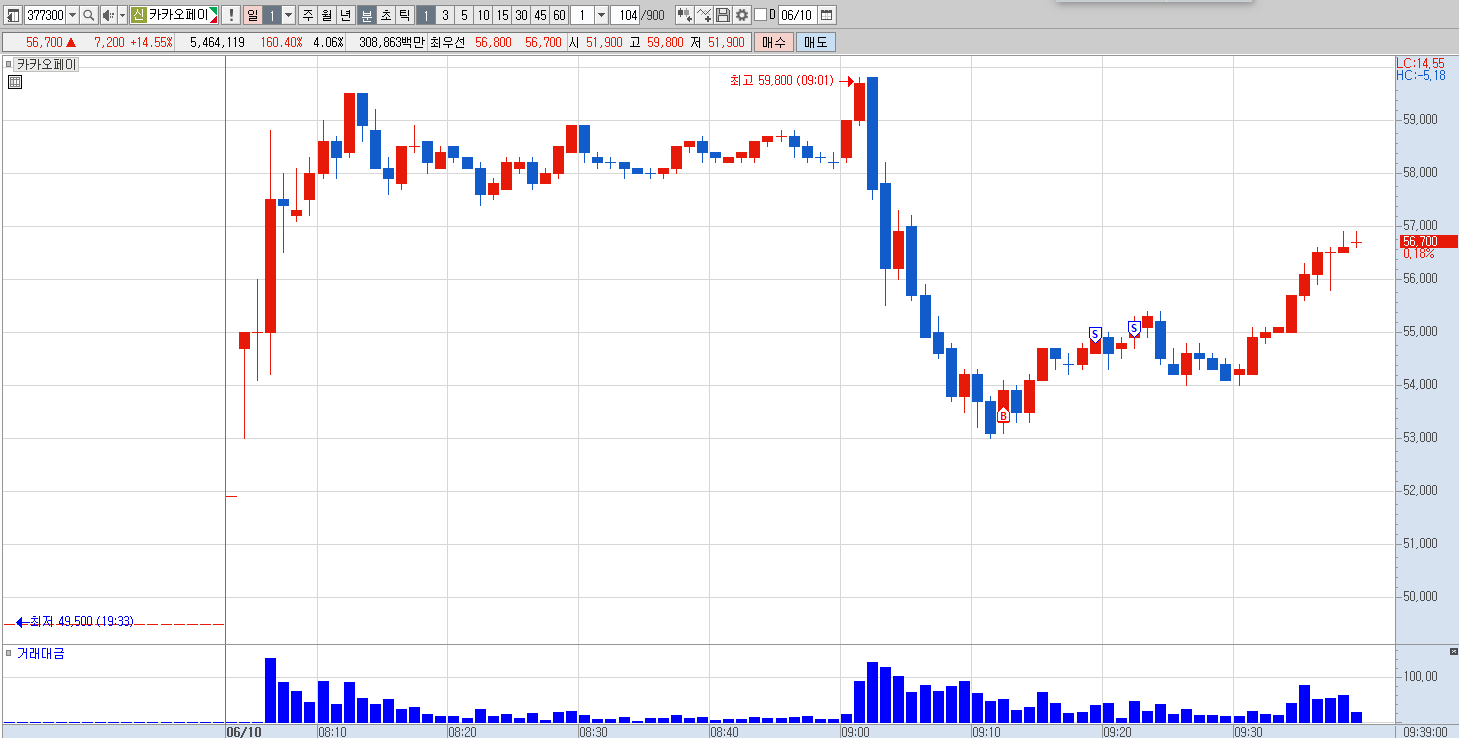Click the 매수 buy button

[774, 42]
